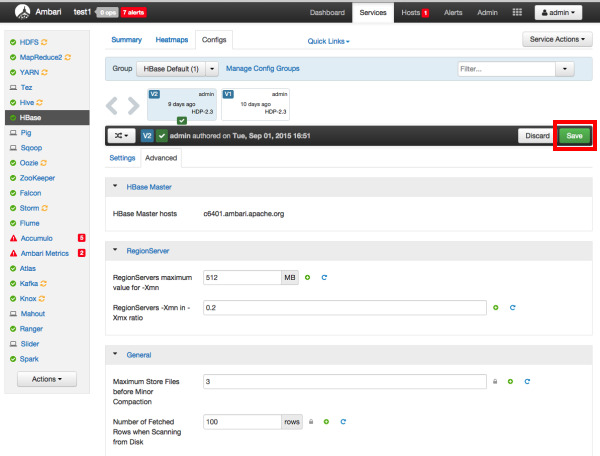Click undo icon for Number of Fetched Rows
Screen dimensions: 600x456
point(343,422)
